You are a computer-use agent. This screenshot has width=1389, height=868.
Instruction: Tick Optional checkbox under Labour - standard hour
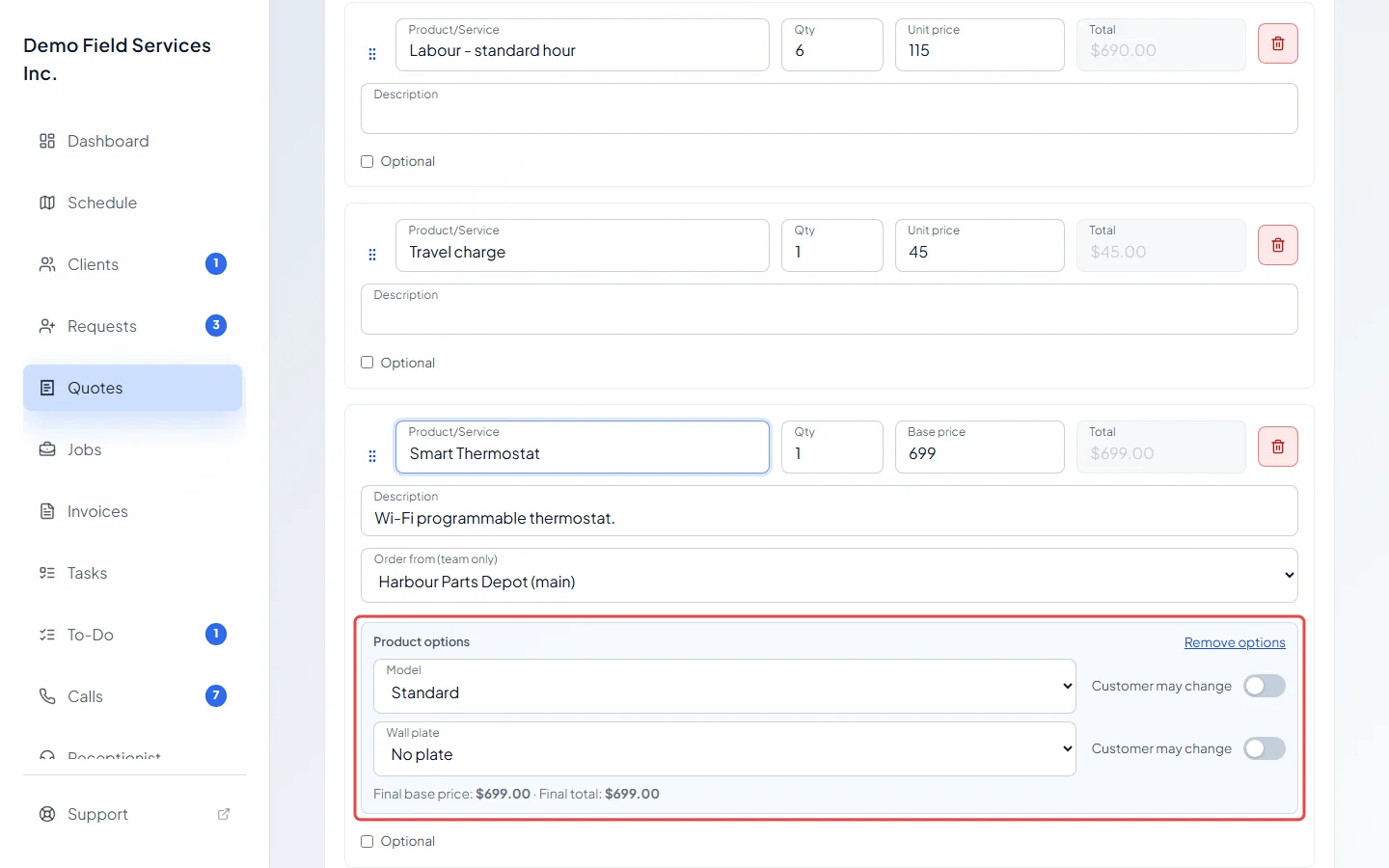[368, 162]
